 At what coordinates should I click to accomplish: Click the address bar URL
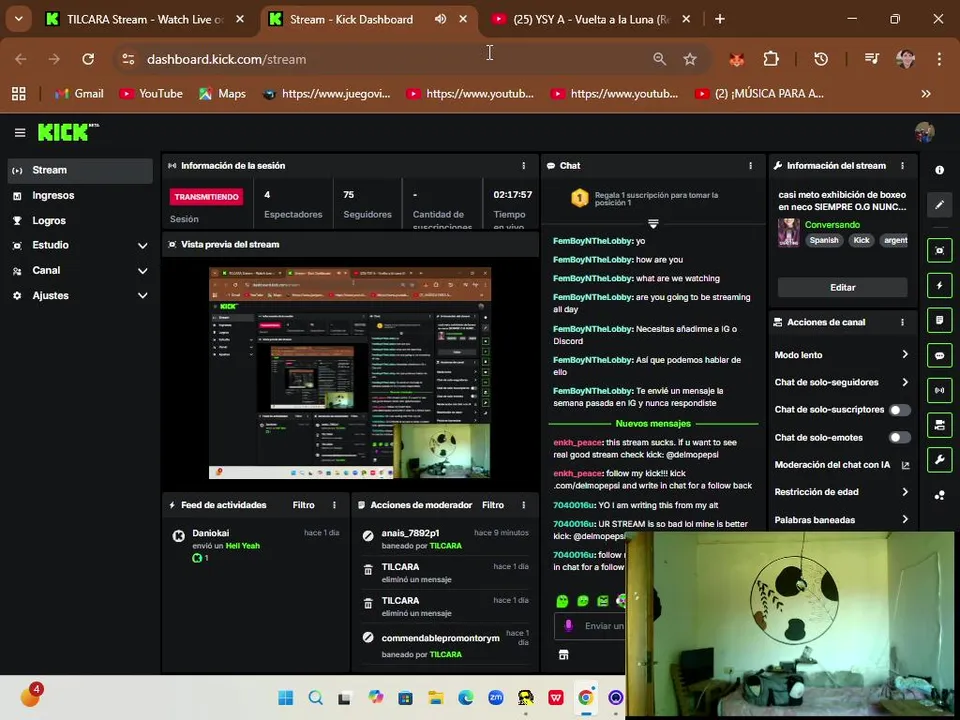click(227, 59)
